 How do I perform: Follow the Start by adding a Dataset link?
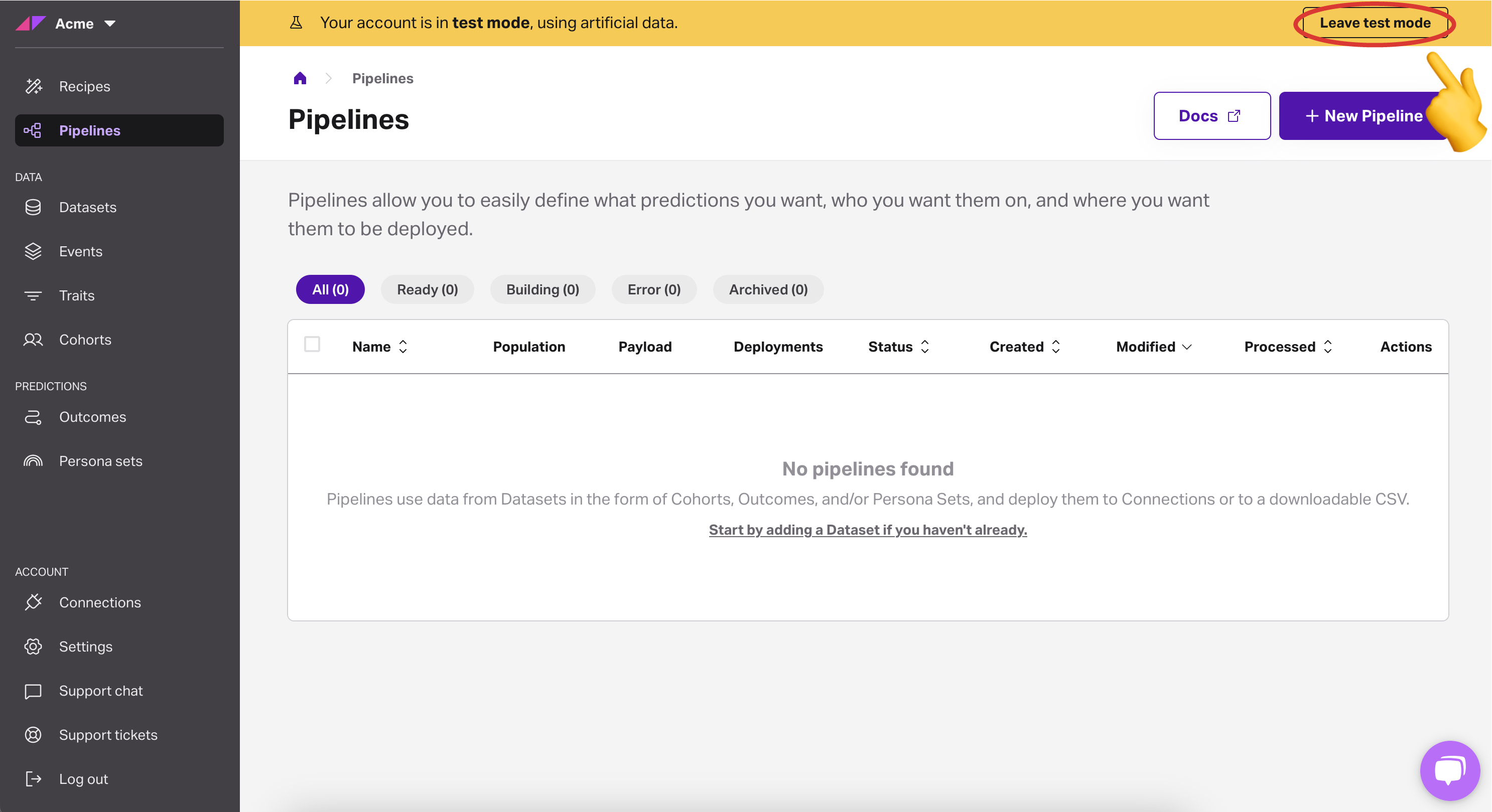click(x=868, y=530)
